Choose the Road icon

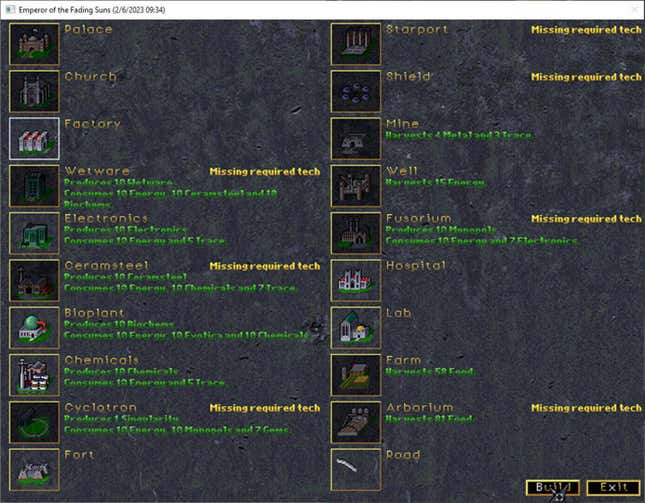click(x=356, y=470)
